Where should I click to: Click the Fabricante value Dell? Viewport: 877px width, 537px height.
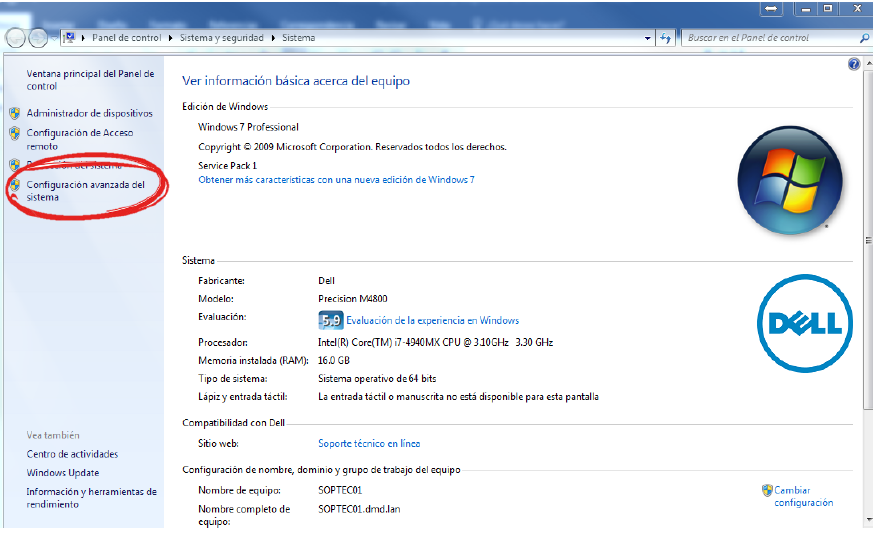tap(326, 280)
